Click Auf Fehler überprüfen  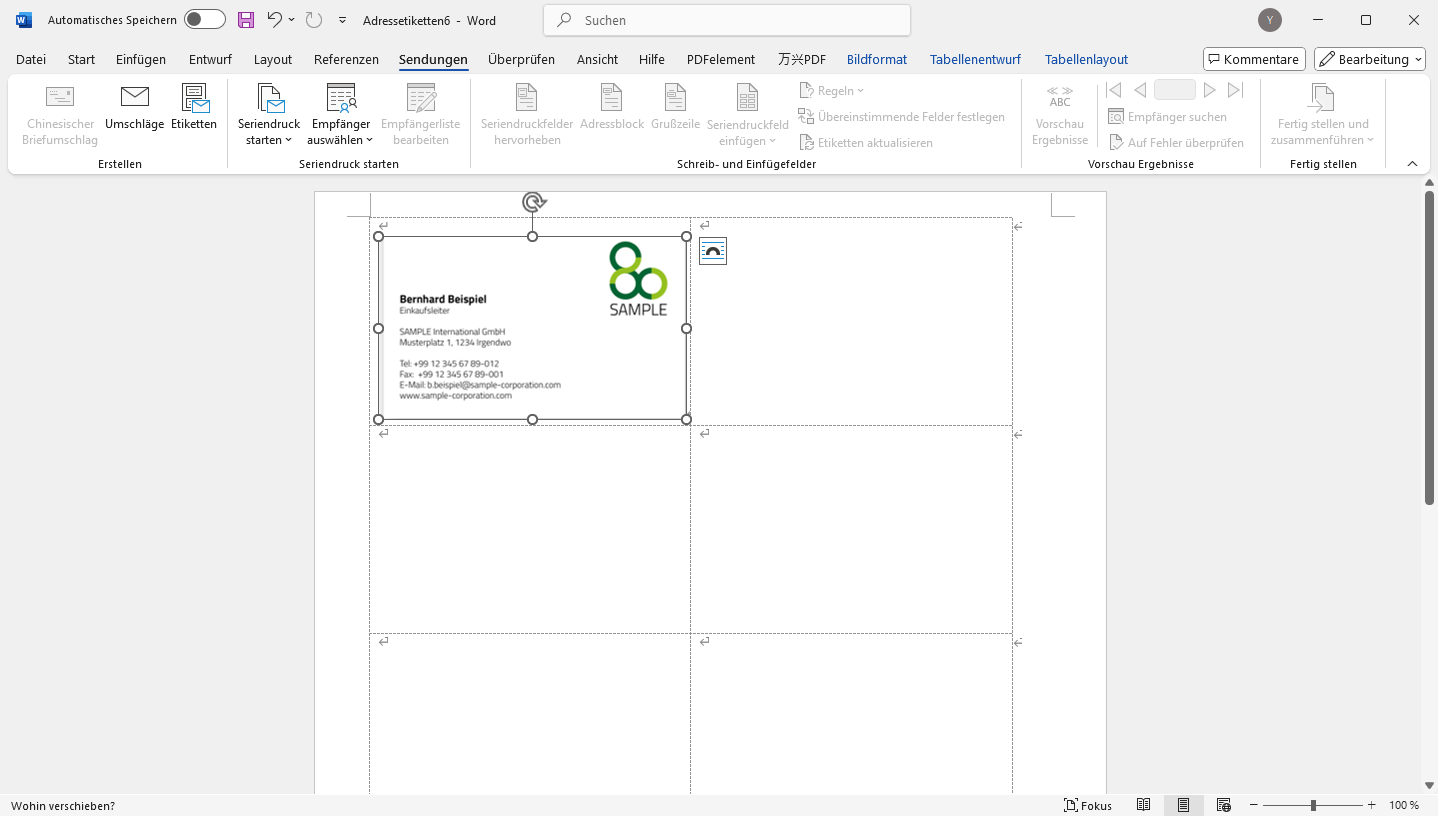pos(1176,143)
